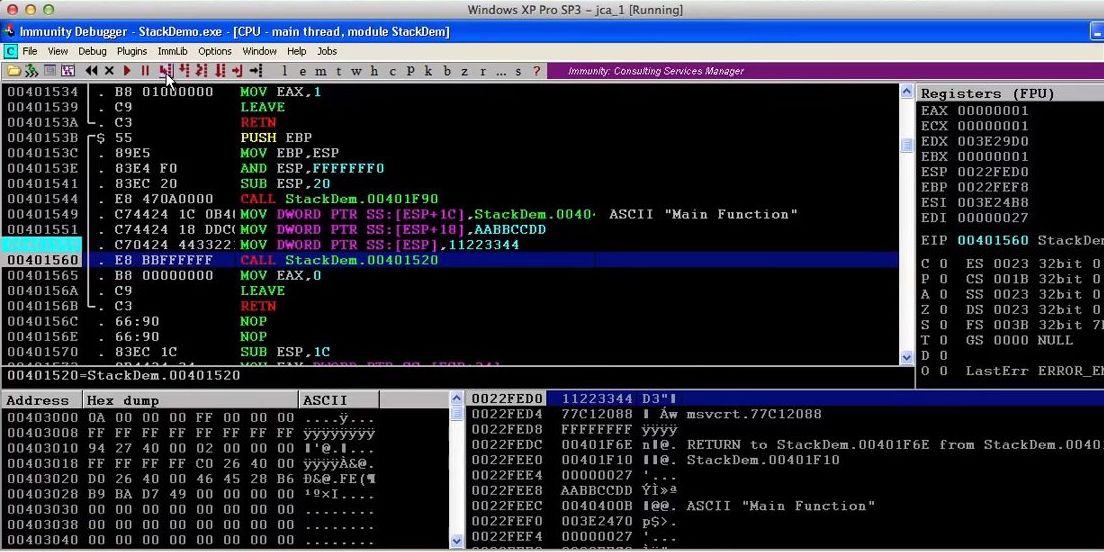Screen dimensions: 1104x552
Task: Show handles via 'h' toolbar button
Action: tap(374, 70)
